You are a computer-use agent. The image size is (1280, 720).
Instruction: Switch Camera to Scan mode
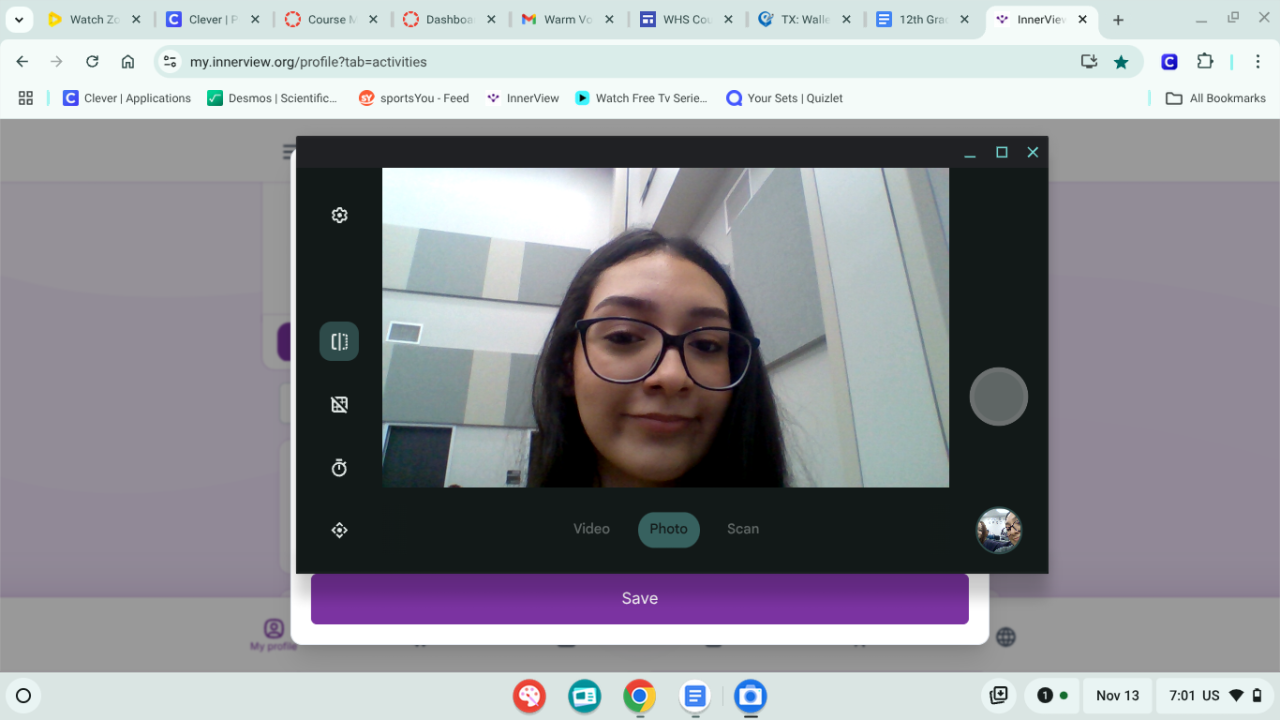(743, 529)
